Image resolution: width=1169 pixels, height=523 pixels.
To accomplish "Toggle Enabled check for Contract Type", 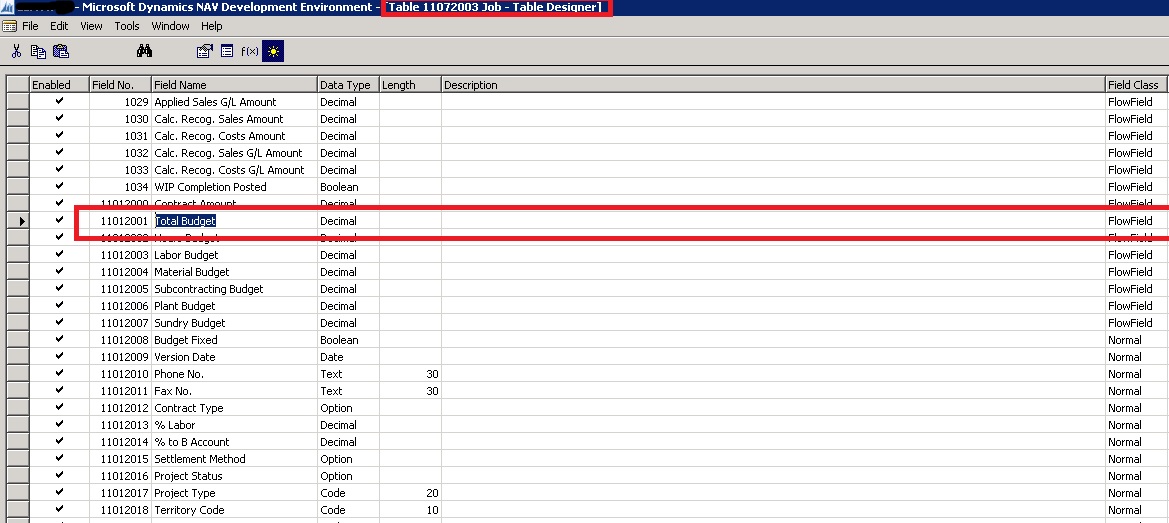I will pyautogui.click(x=60, y=408).
